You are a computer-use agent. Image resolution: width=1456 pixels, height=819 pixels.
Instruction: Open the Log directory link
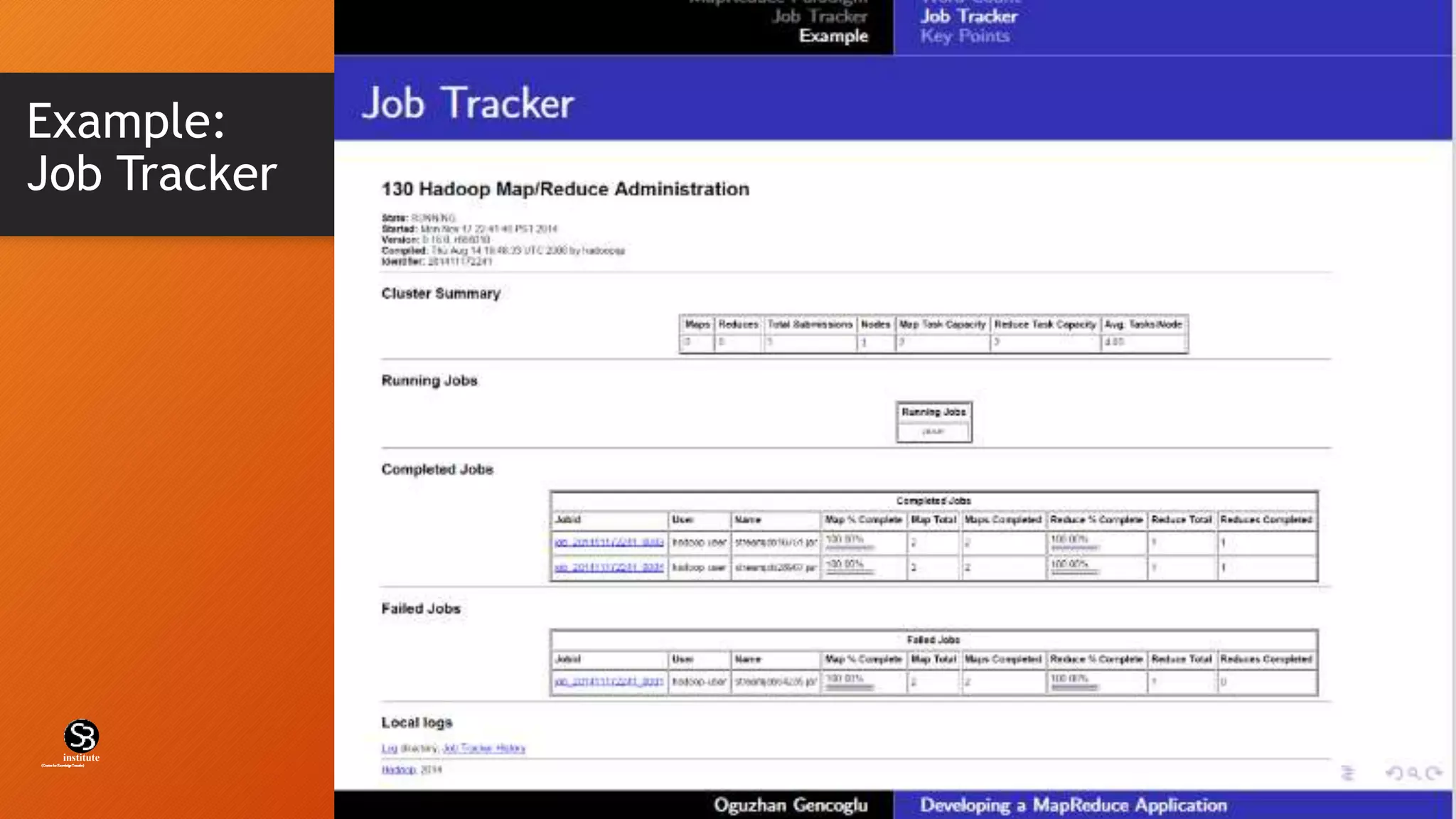[389, 748]
